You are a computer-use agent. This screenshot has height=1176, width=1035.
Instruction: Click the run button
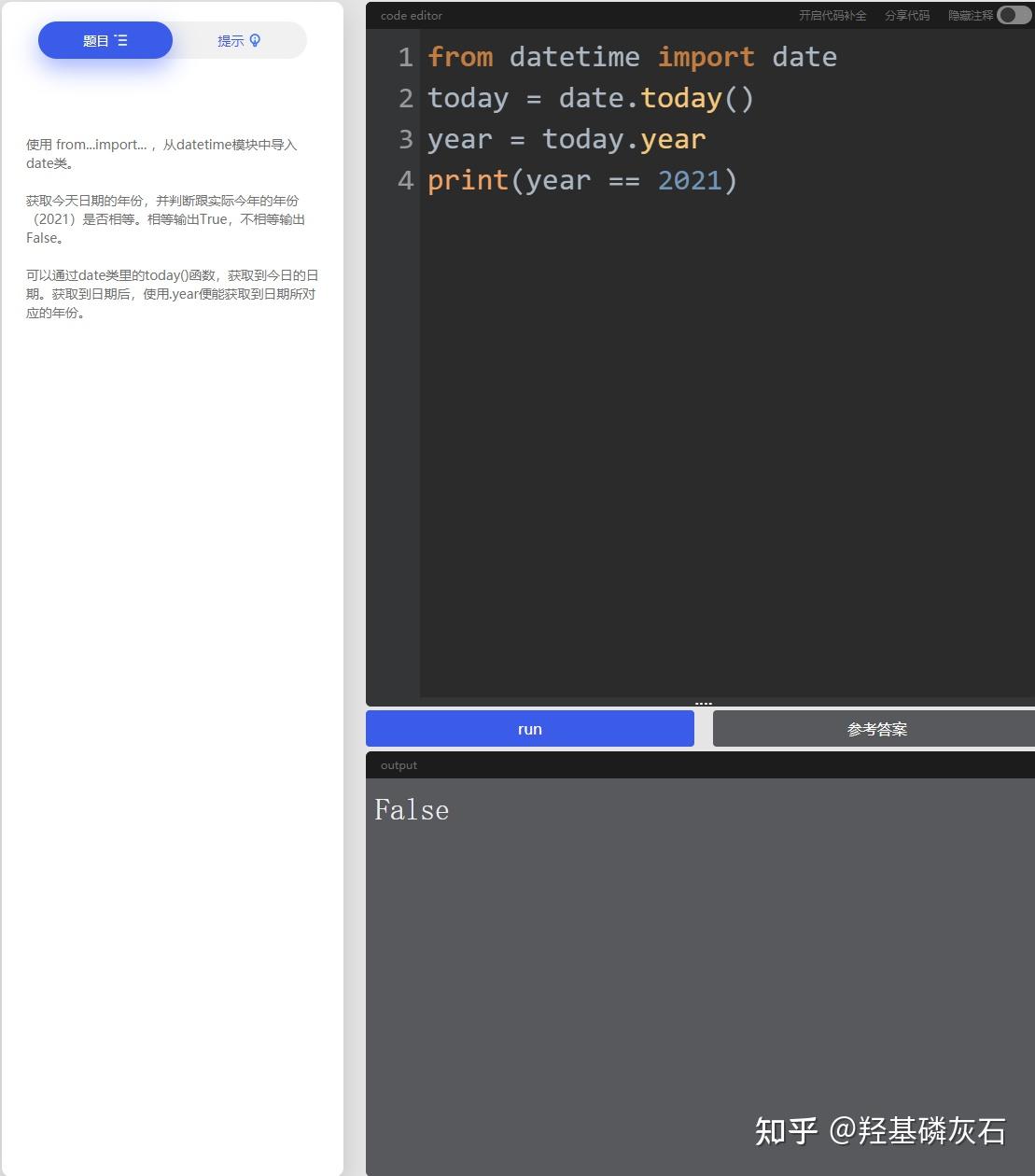pyautogui.click(x=529, y=728)
